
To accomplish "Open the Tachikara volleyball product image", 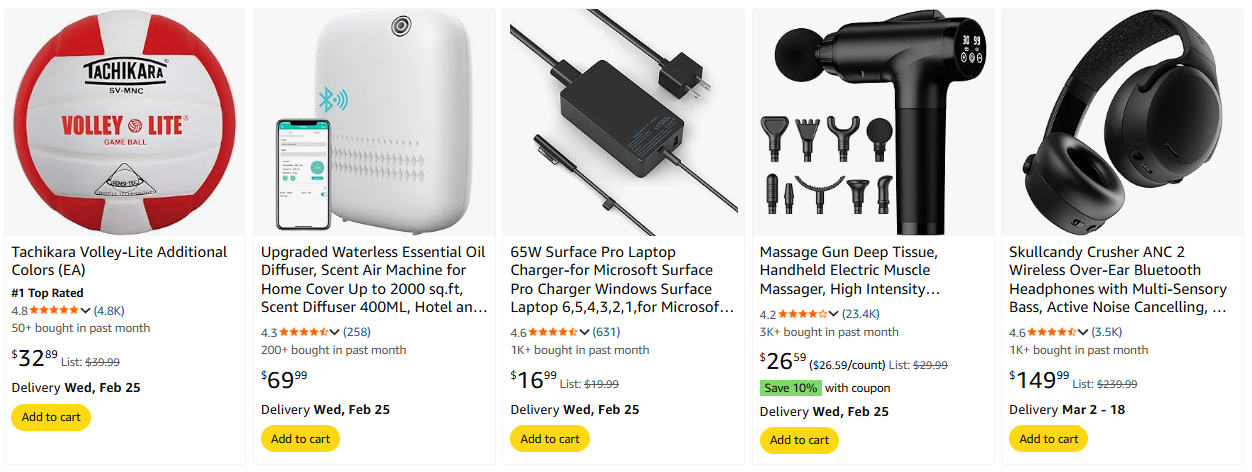I will point(125,122).
